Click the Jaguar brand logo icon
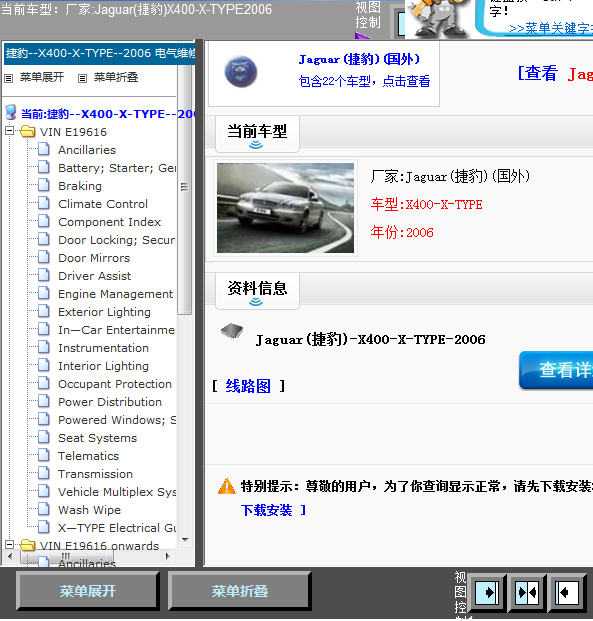This screenshot has height=621, width=593. 241,72
